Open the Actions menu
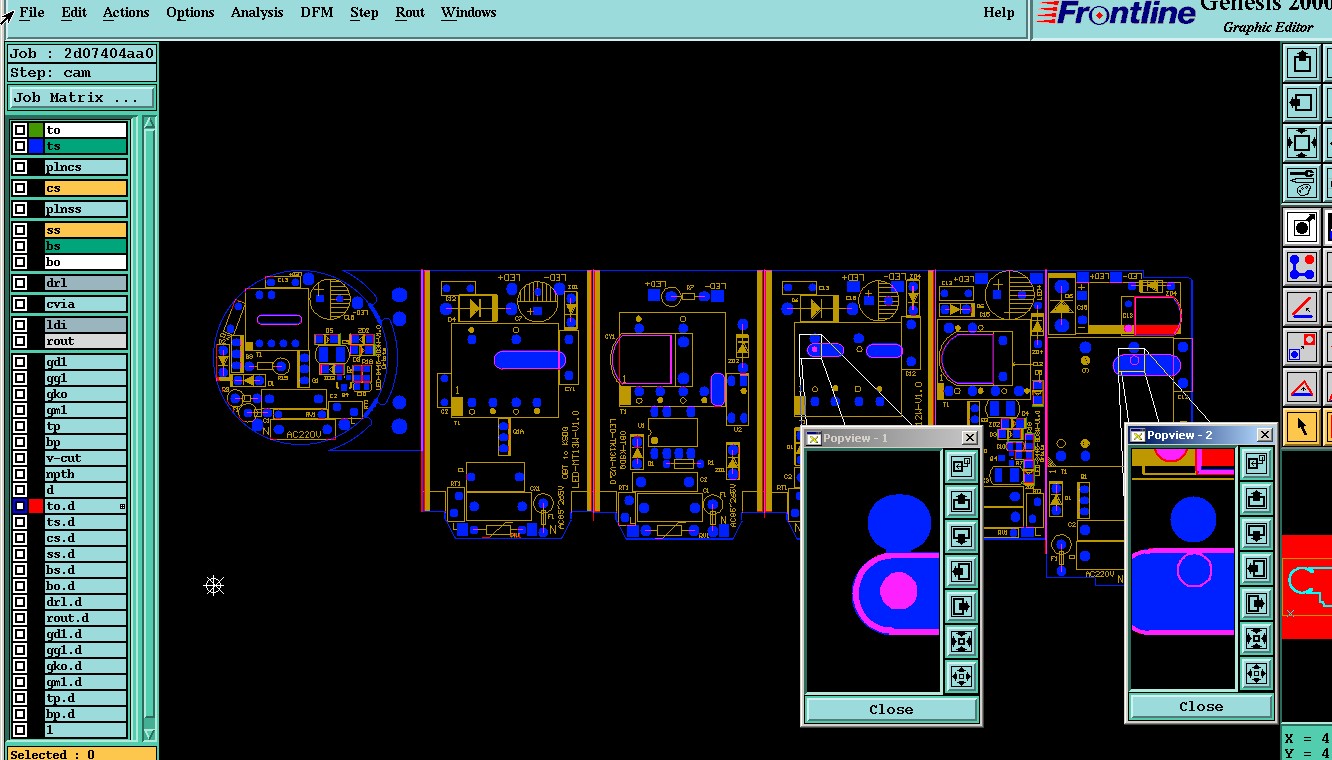The width and height of the screenshot is (1332, 760). click(x=126, y=13)
